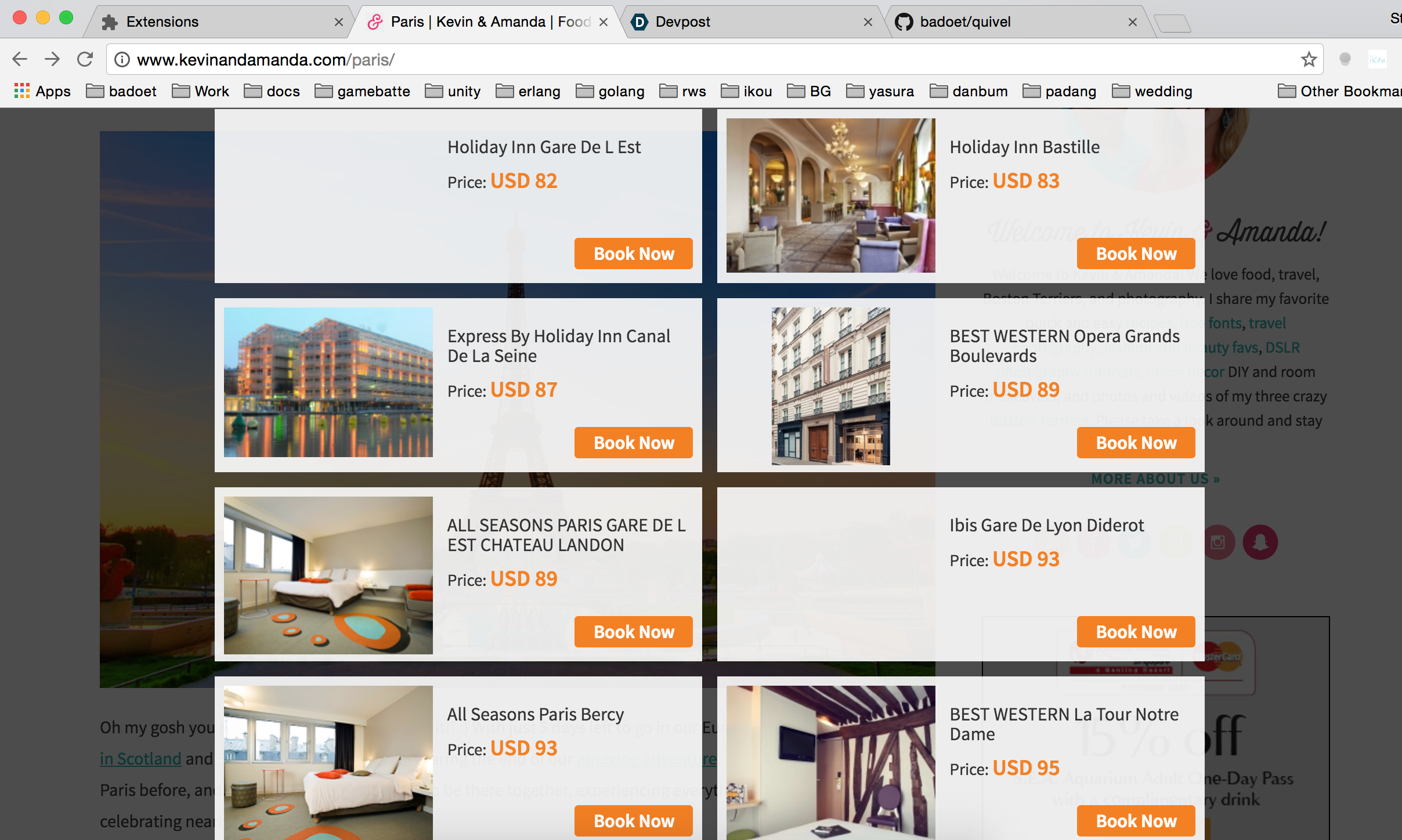Click the browser back arrow
This screenshot has height=840, width=1402.
(20, 59)
